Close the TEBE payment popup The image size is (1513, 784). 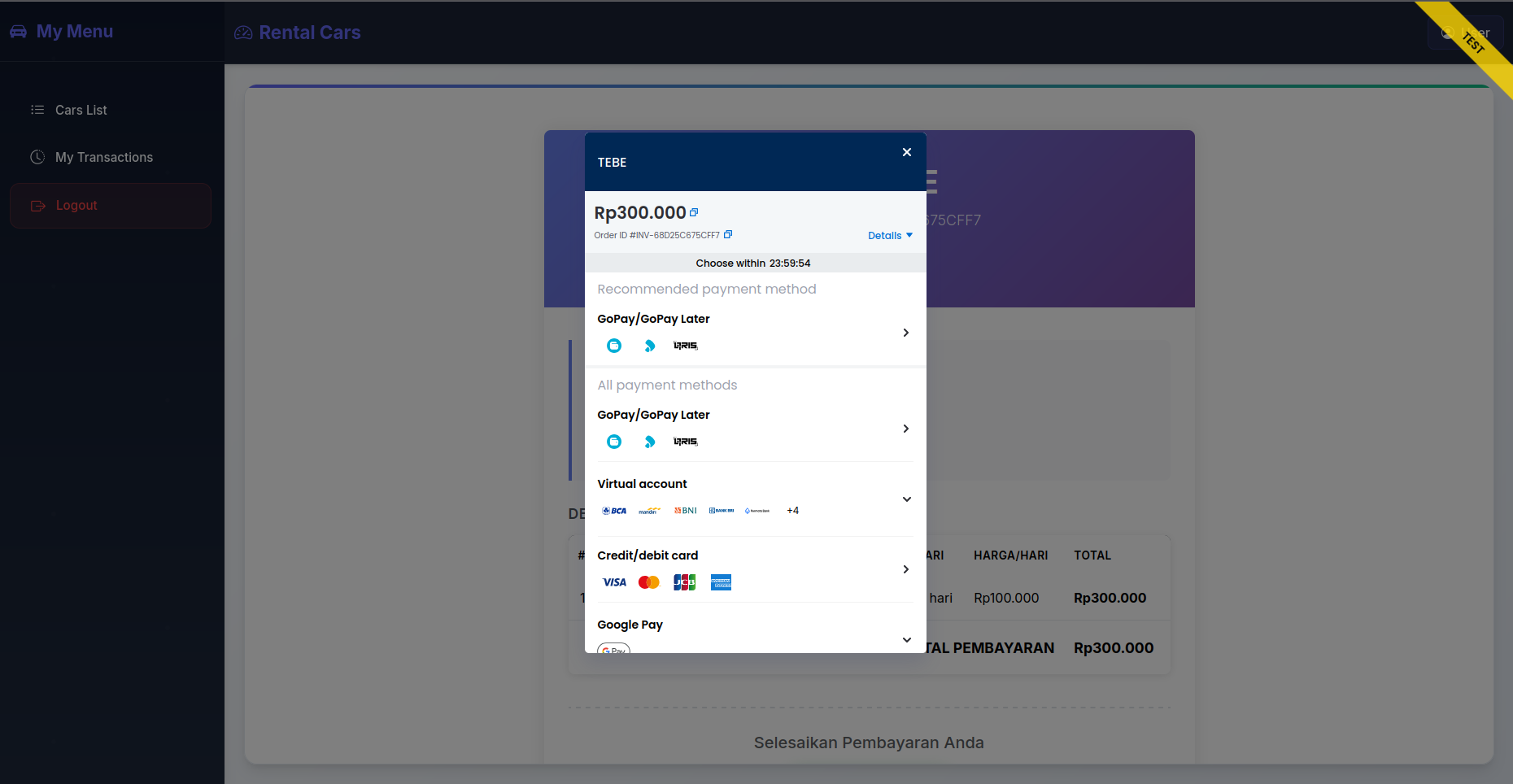pyautogui.click(x=906, y=152)
